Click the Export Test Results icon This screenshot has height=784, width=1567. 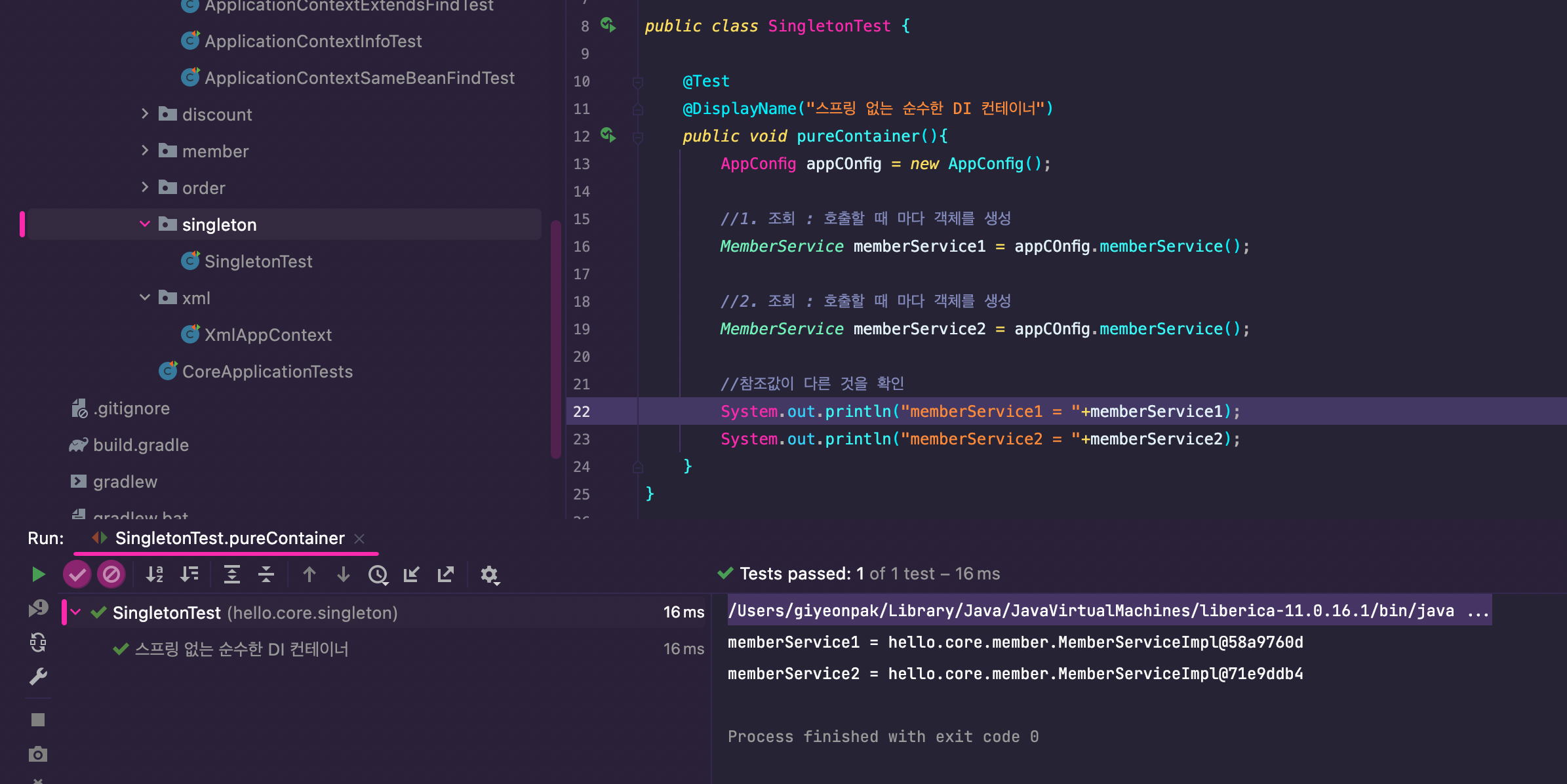click(x=446, y=574)
